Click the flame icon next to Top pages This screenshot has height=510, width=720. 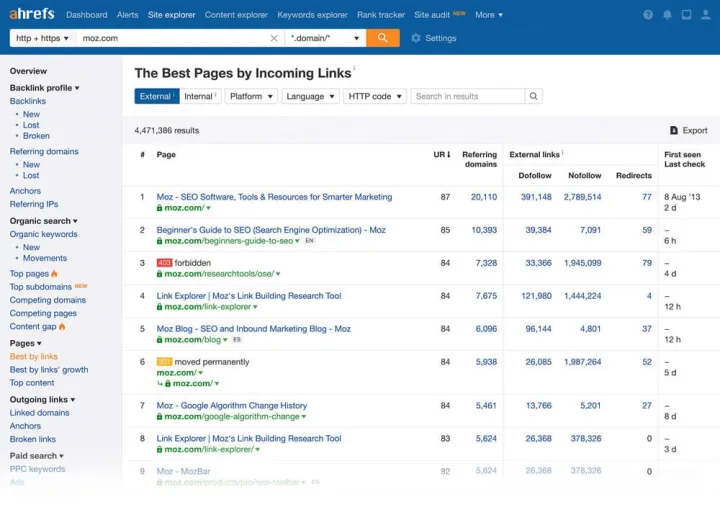click(x=54, y=274)
